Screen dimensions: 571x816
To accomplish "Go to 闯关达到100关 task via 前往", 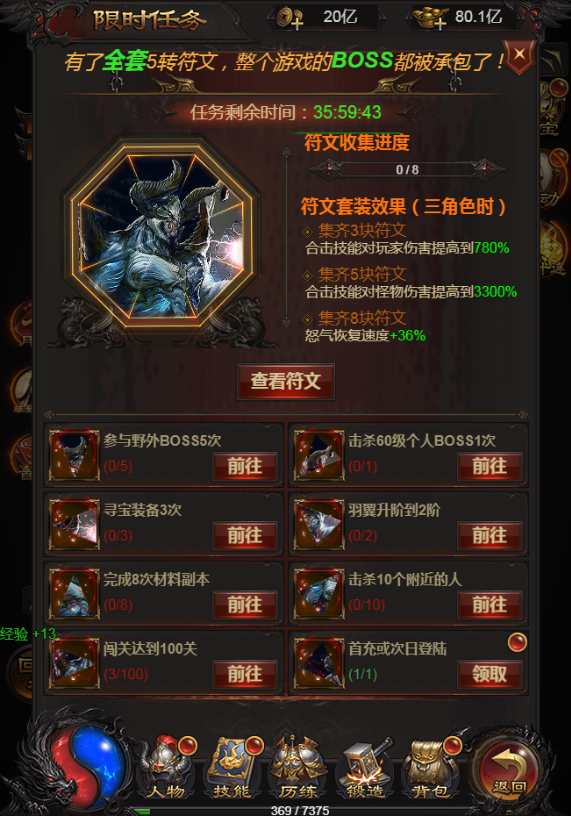I will point(245,674).
